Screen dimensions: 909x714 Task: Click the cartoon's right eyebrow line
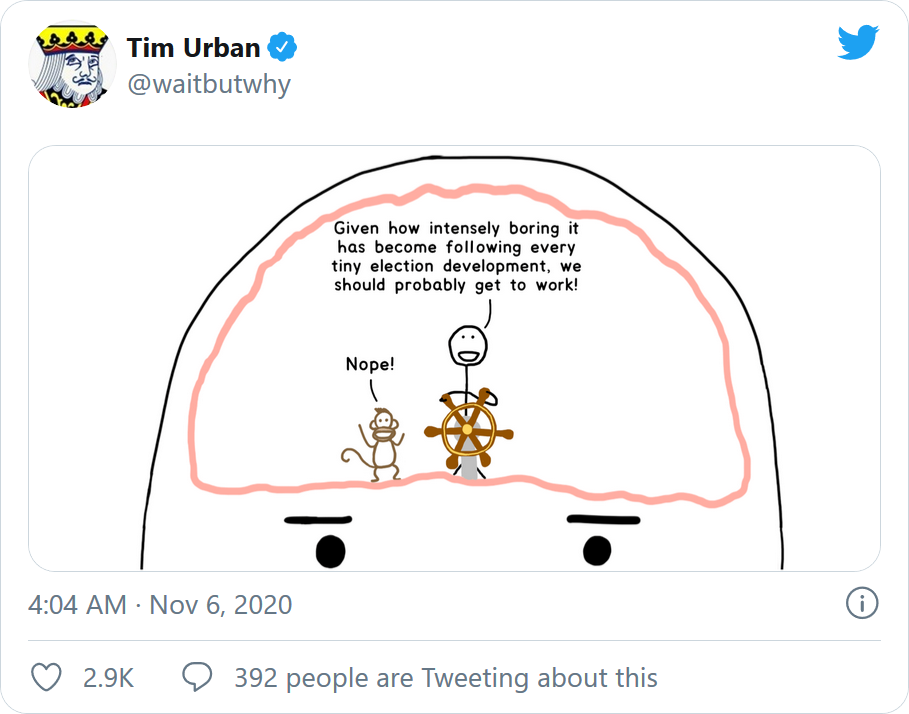(603, 519)
